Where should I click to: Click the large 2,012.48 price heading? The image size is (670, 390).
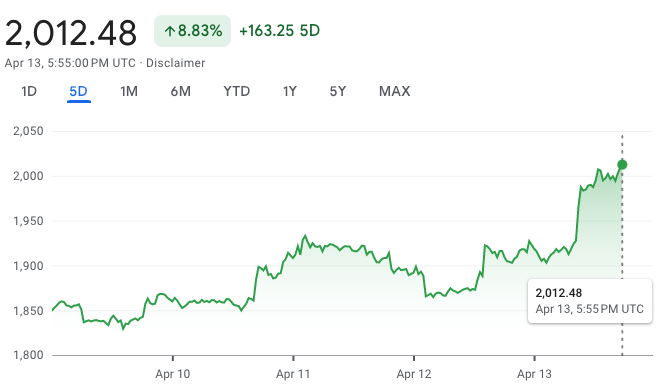pos(71,33)
